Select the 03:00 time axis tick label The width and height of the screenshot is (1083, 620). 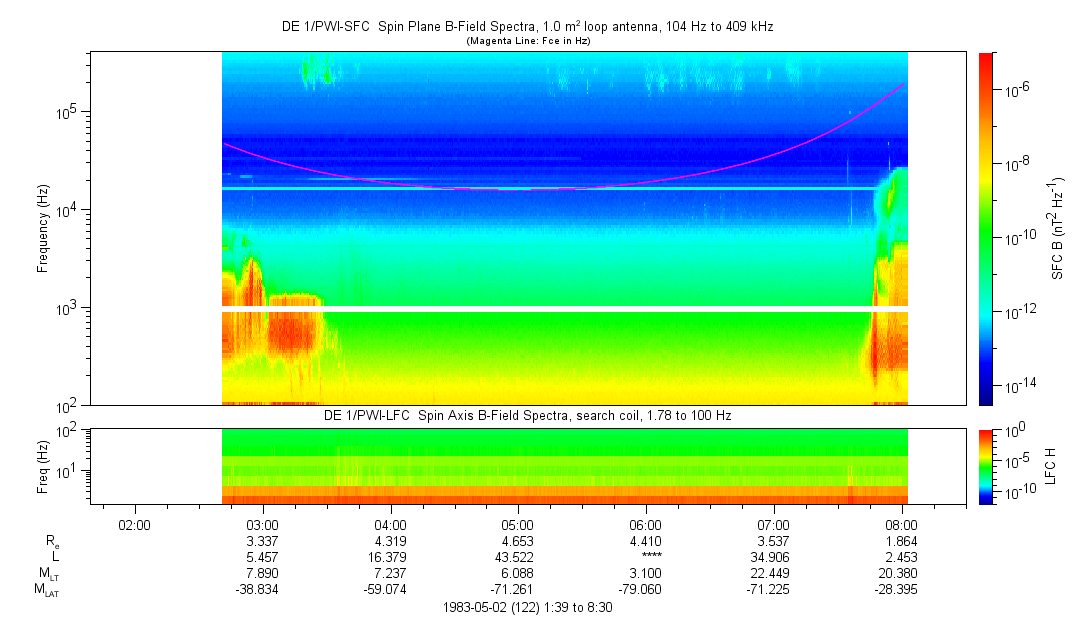coord(262,524)
